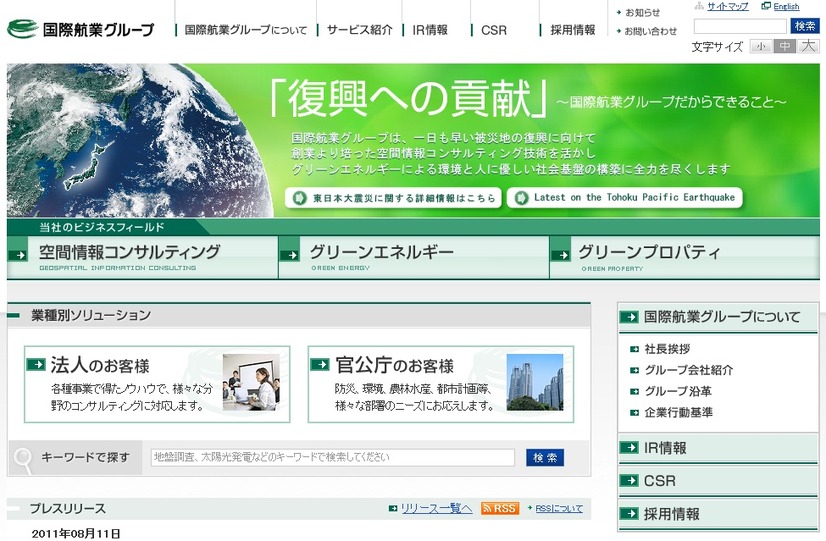826x541 pixels.
Task: Click the arrow icon beside 官公庁のお客様
Action: [x=320, y=364]
